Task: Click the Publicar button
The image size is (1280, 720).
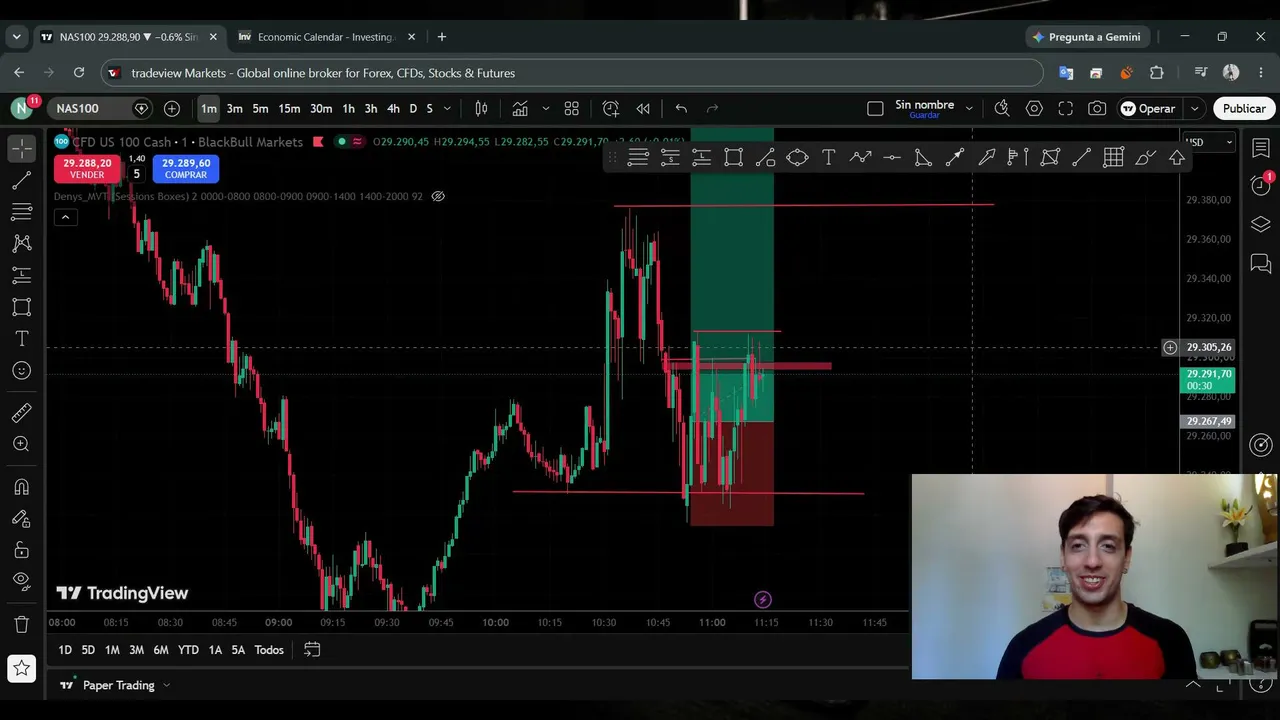Action: [1244, 108]
